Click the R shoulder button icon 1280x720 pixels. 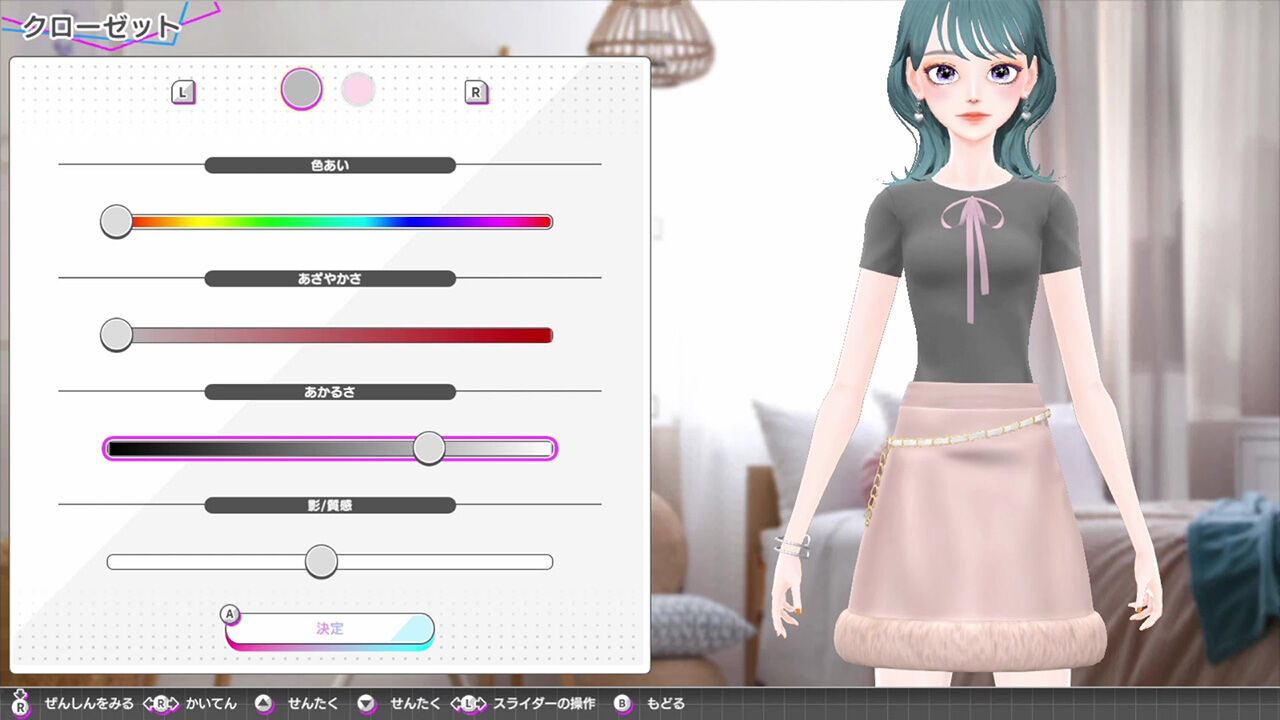(x=478, y=91)
